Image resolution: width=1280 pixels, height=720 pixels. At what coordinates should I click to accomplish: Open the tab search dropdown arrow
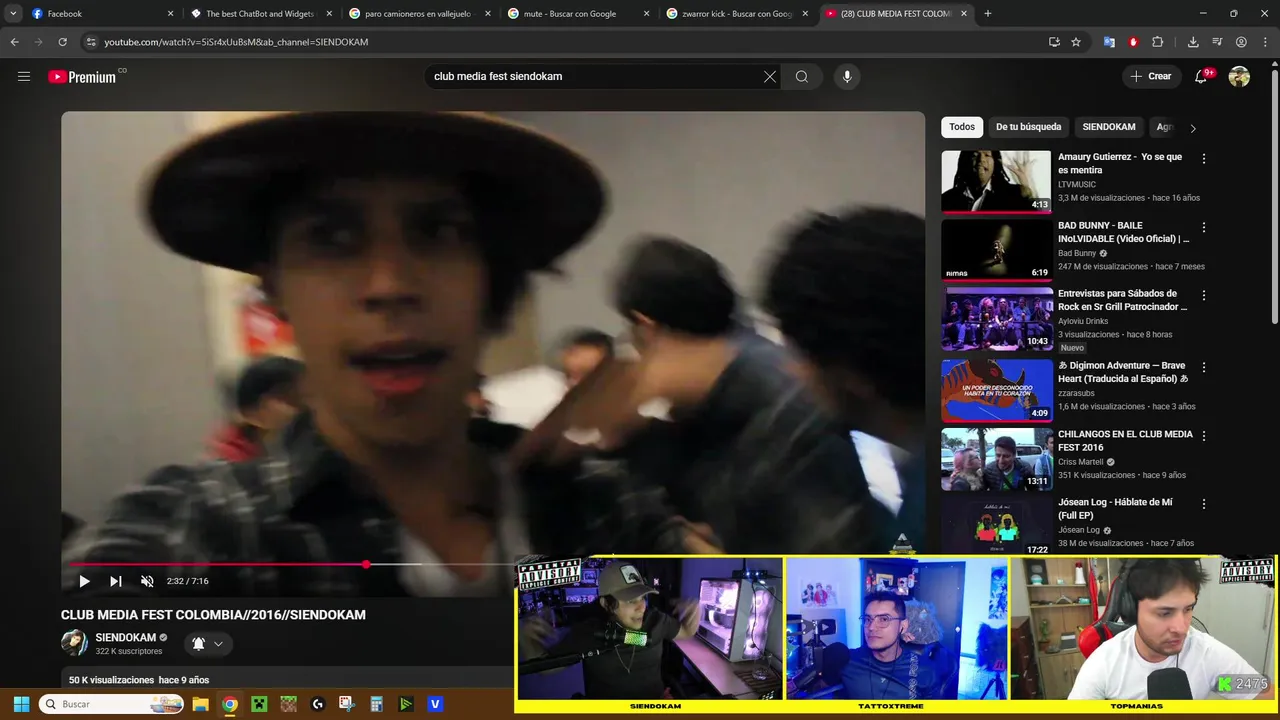pyautogui.click(x=13, y=14)
